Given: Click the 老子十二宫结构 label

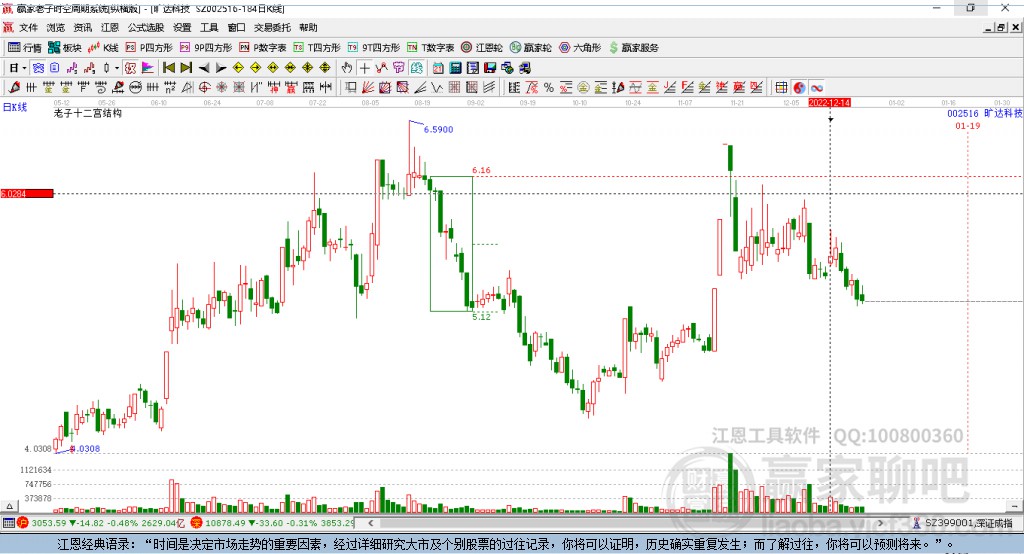Looking at the screenshot, I should point(88,113).
